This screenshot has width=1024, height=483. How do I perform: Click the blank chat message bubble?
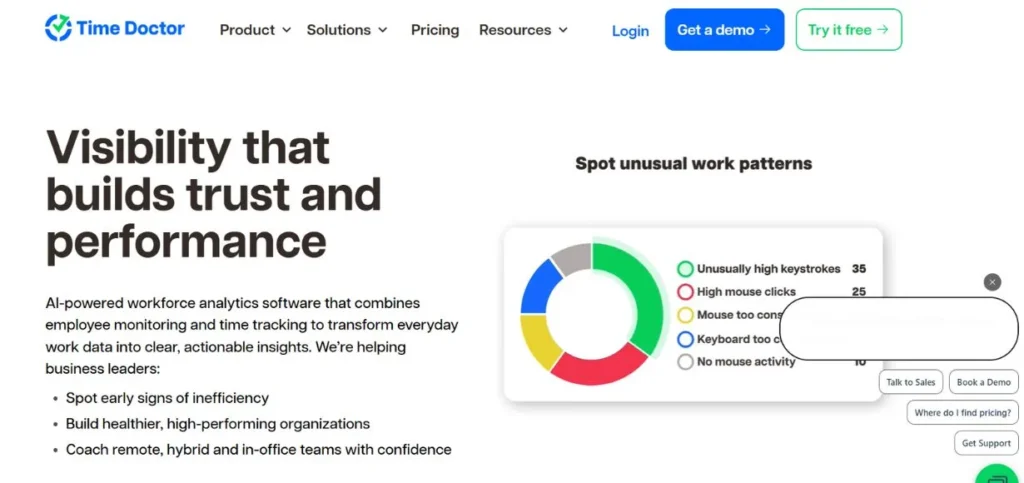(x=899, y=329)
